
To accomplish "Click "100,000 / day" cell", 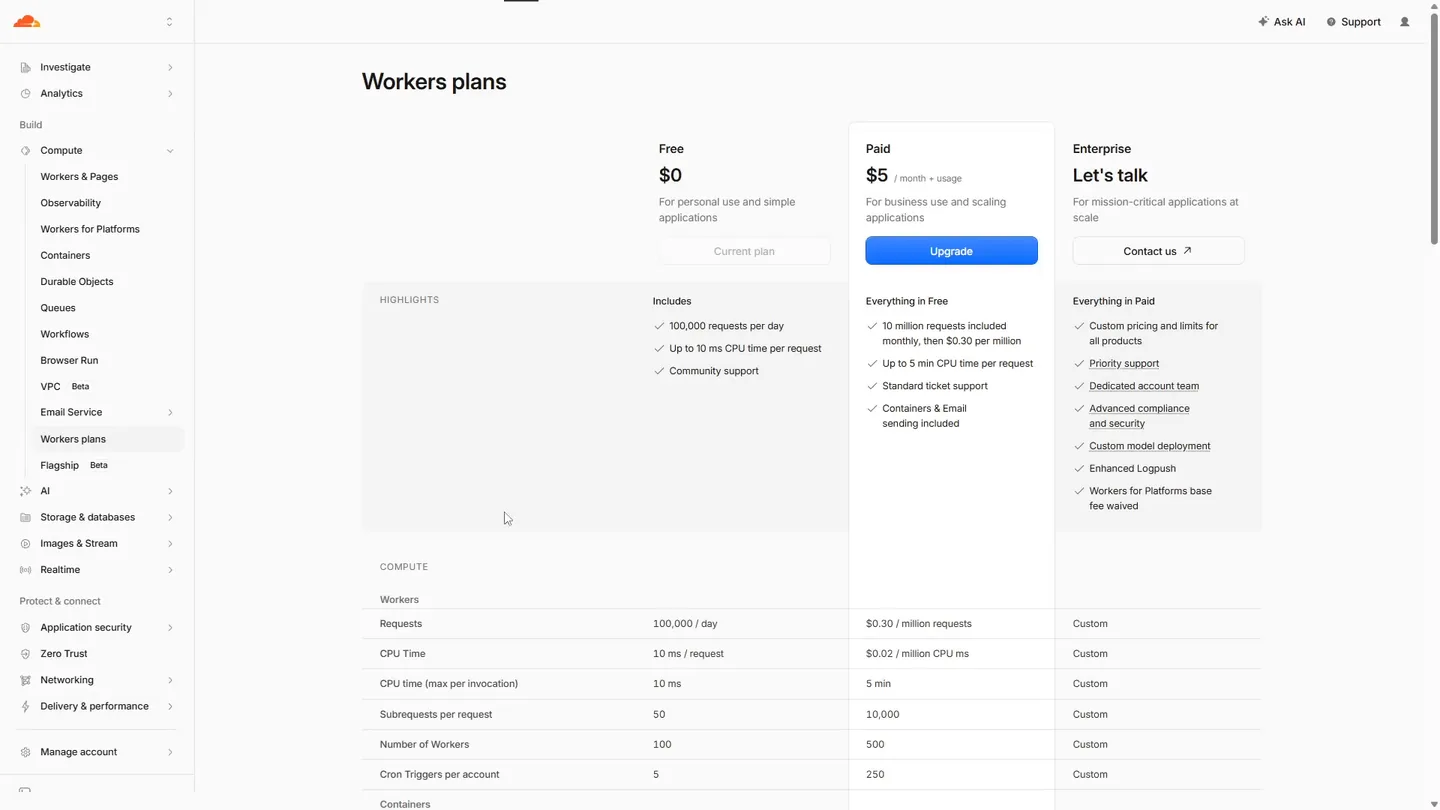I will (685, 624).
